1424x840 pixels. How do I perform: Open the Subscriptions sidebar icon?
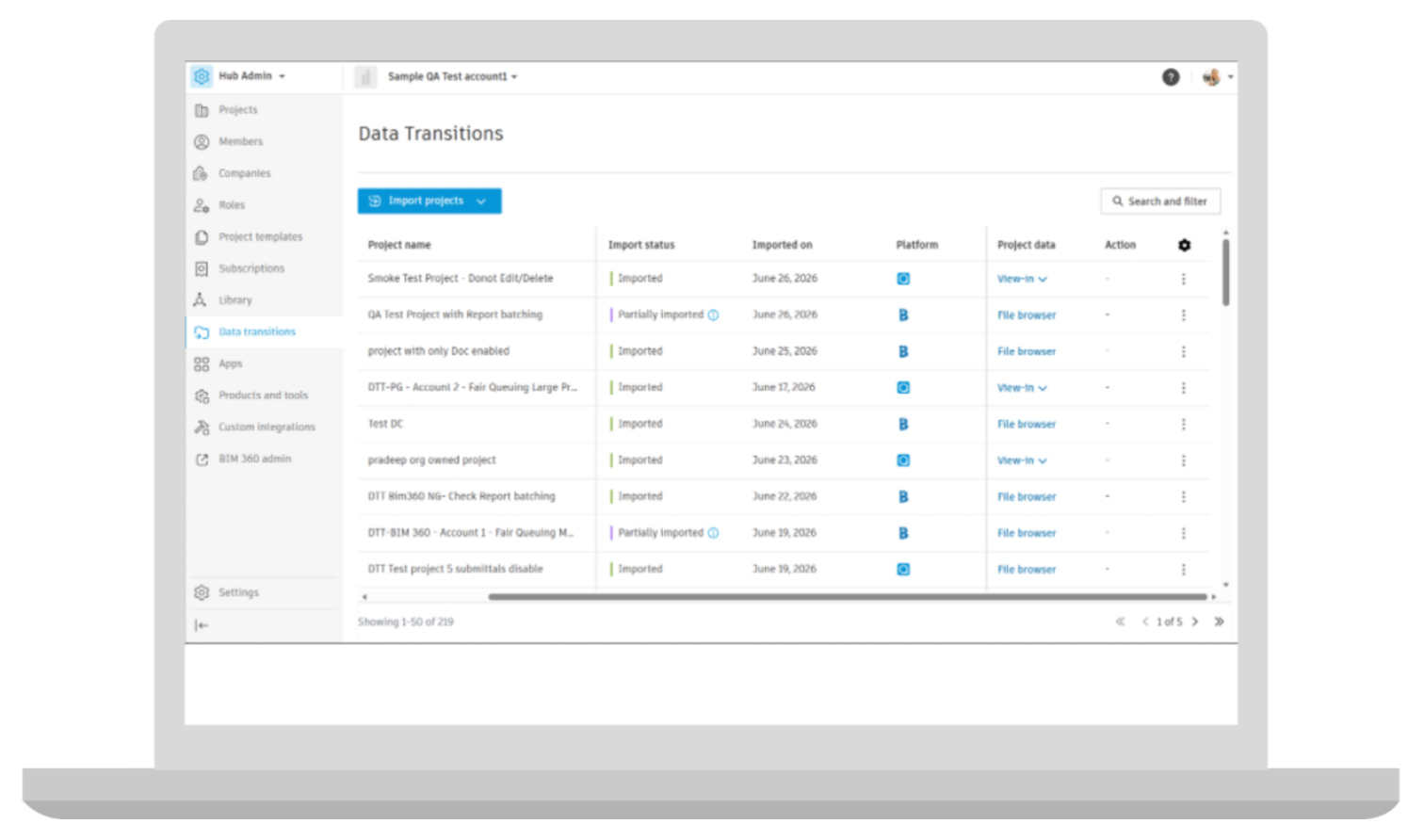tap(202, 268)
